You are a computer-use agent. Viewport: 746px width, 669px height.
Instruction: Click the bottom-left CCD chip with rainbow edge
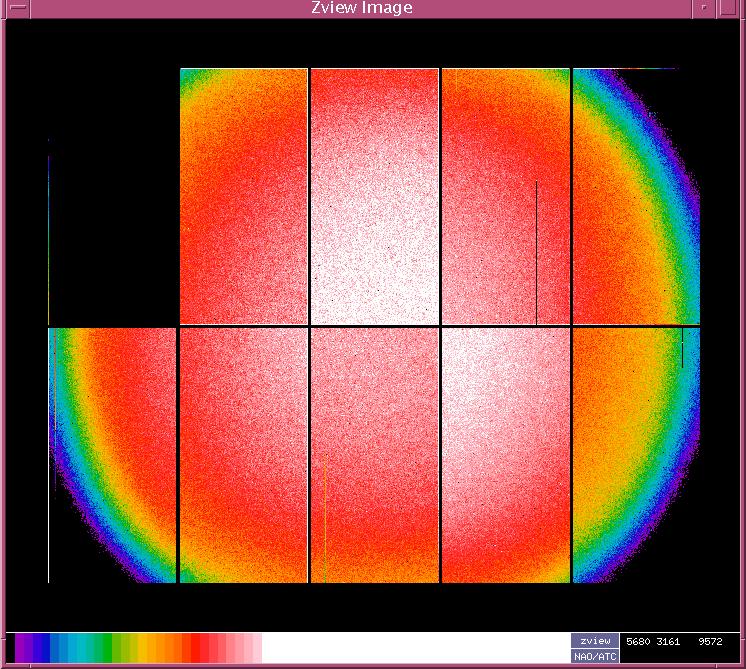[112, 455]
